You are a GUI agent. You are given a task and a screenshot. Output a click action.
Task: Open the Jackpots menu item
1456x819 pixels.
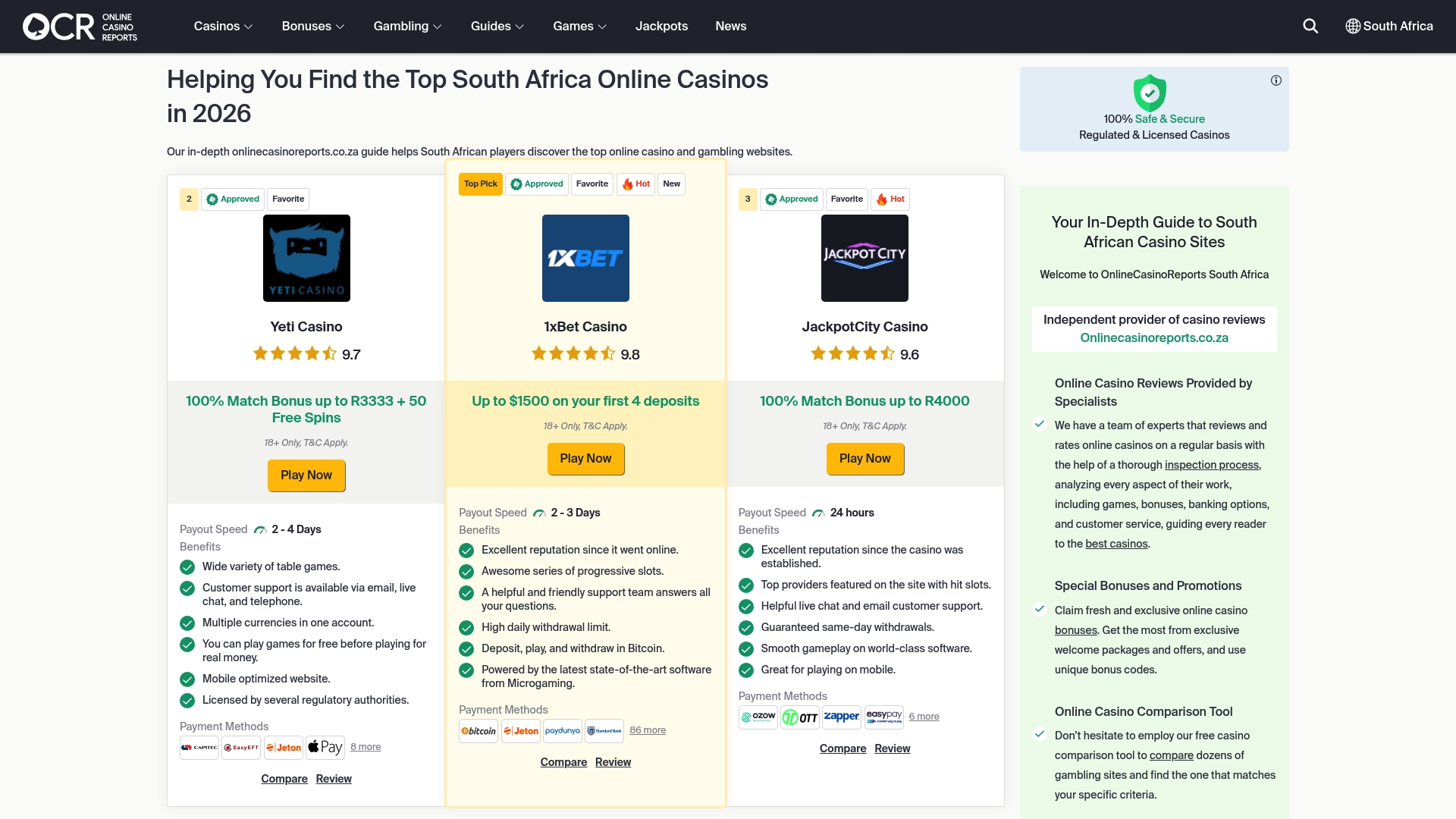[x=661, y=26]
